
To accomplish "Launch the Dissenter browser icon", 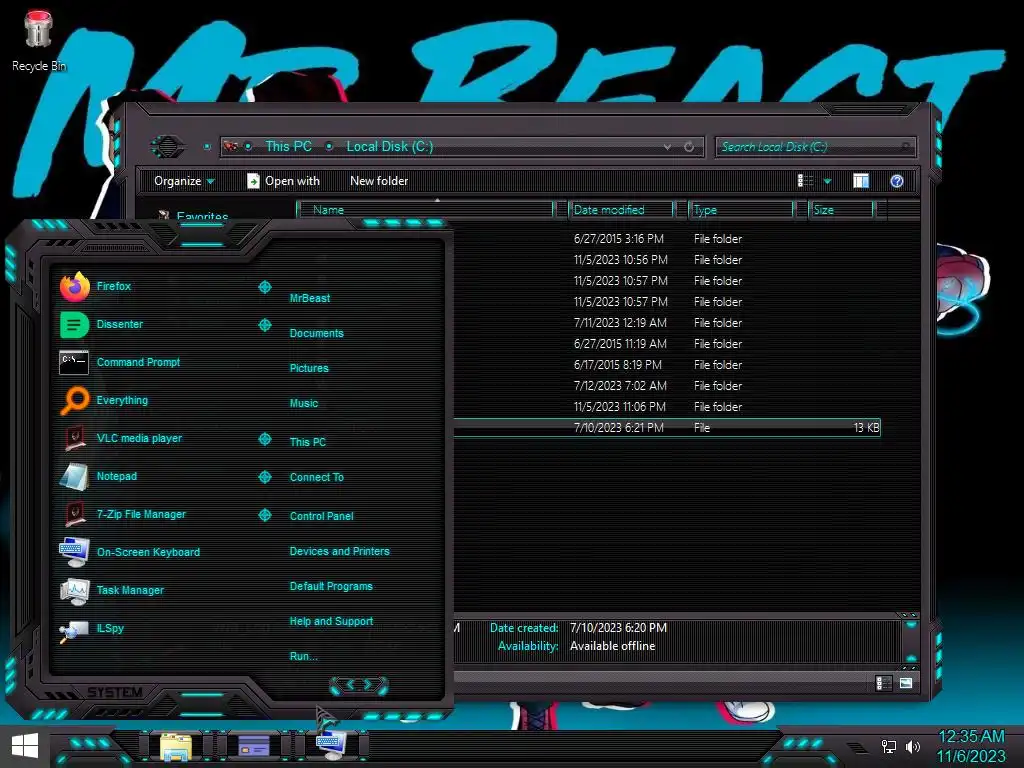I will coord(74,325).
